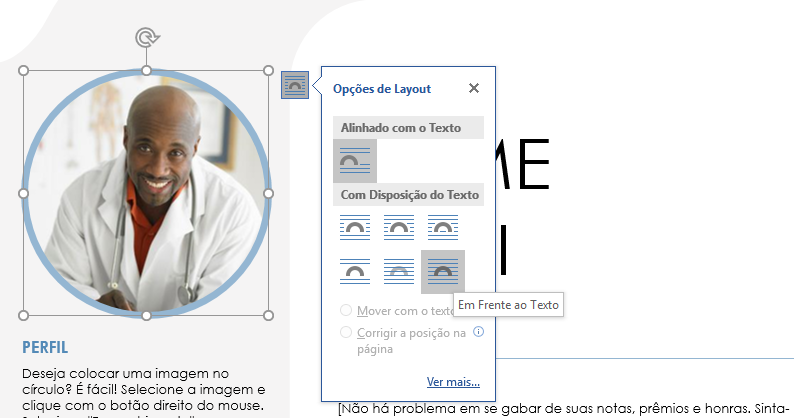The height and width of the screenshot is (418, 806).
Task: Click the bottom-right resize handle of image
Action: (x=269, y=315)
